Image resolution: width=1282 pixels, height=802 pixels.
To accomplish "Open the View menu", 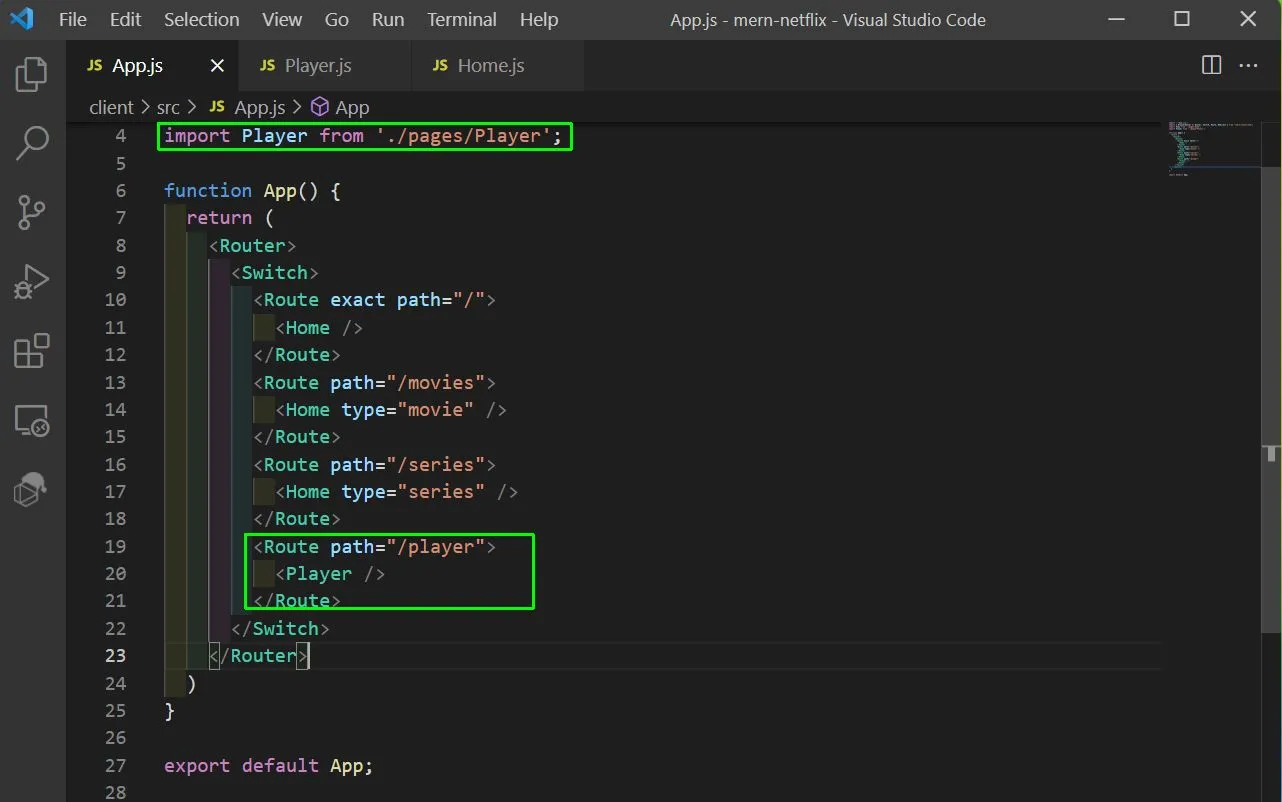I will click(282, 19).
